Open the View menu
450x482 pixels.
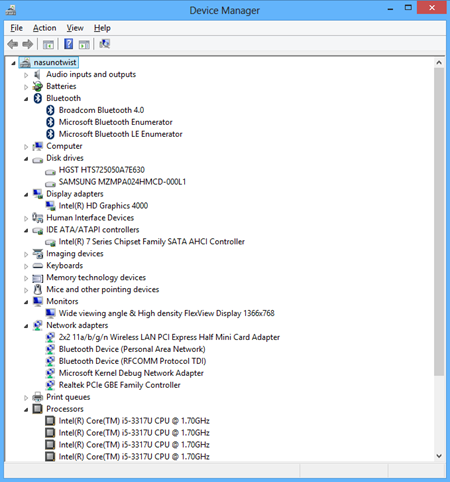click(75, 28)
